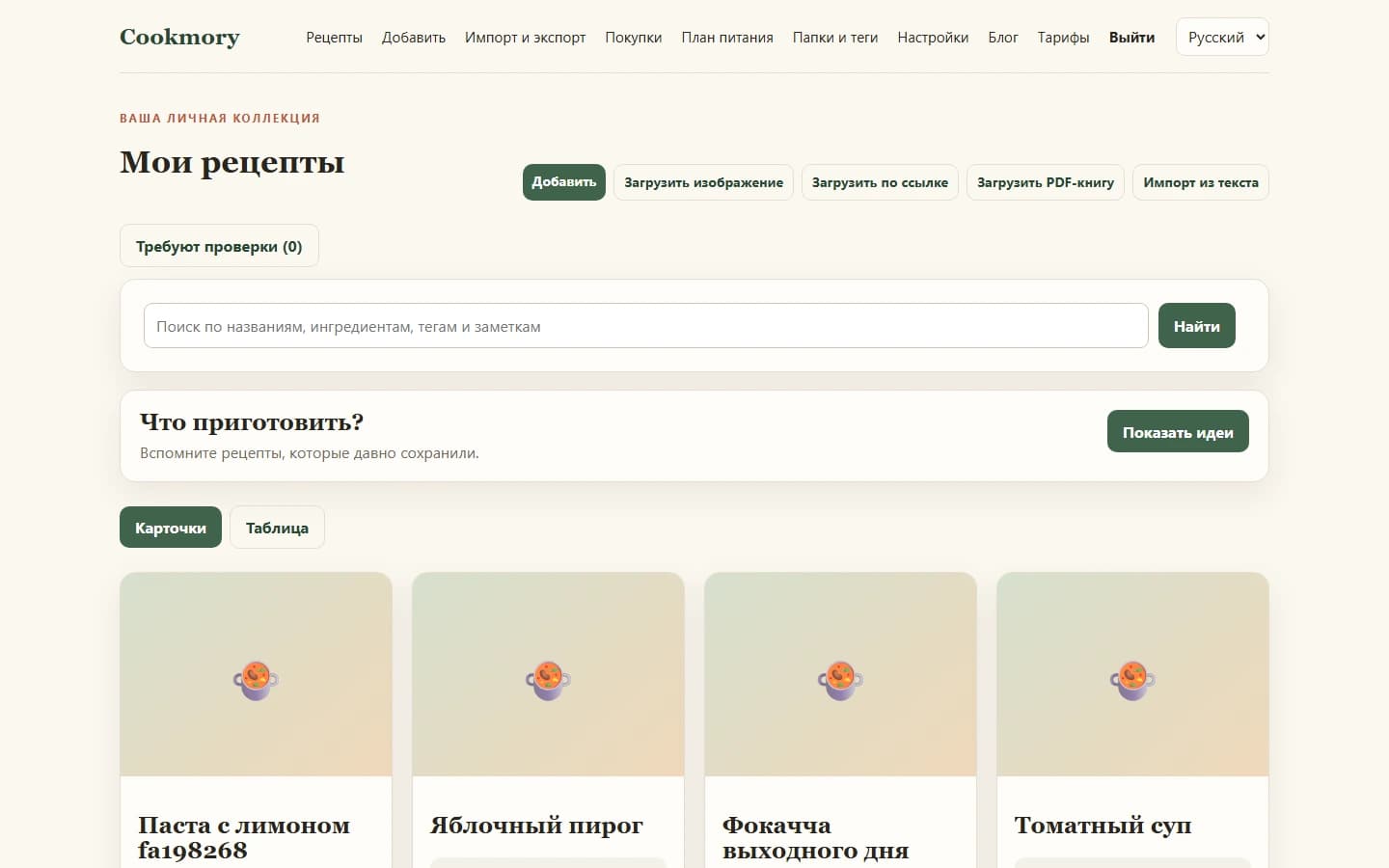The width and height of the screenshot is (1389, 868).
Task: Open the Добавить navigation item
Action: click(x=414, y=38)
